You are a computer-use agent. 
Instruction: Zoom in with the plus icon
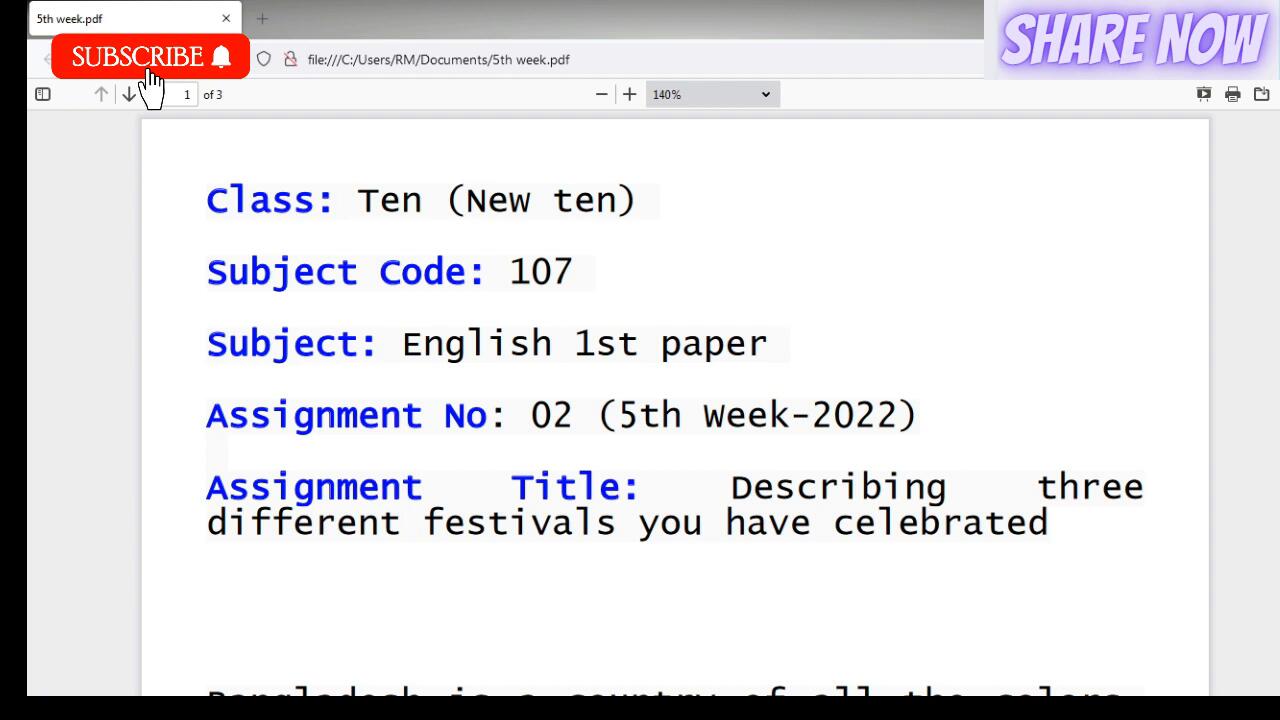point(629,94)
